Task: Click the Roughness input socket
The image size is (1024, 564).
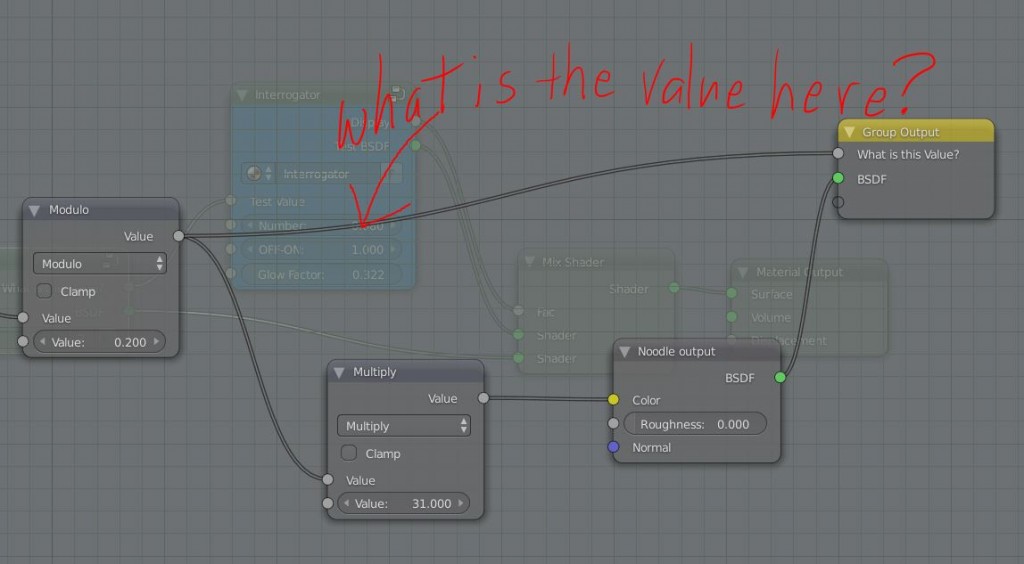Action: (613, 424)
